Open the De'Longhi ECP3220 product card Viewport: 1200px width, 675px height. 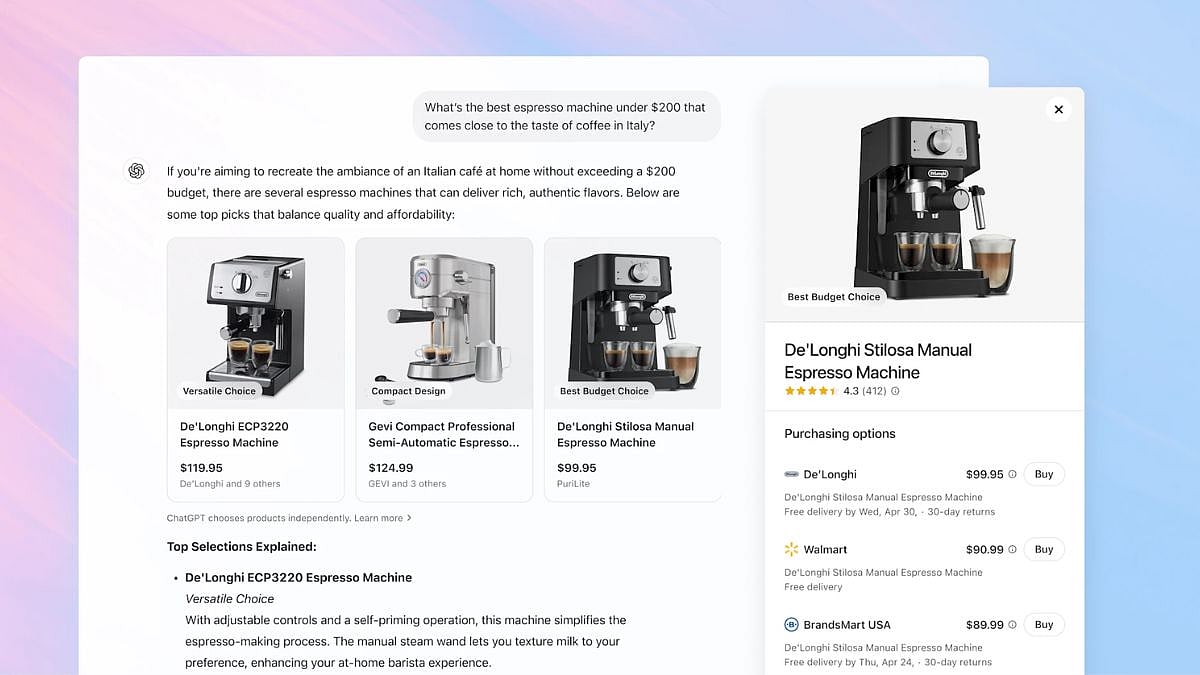click(x=255, y=369)
